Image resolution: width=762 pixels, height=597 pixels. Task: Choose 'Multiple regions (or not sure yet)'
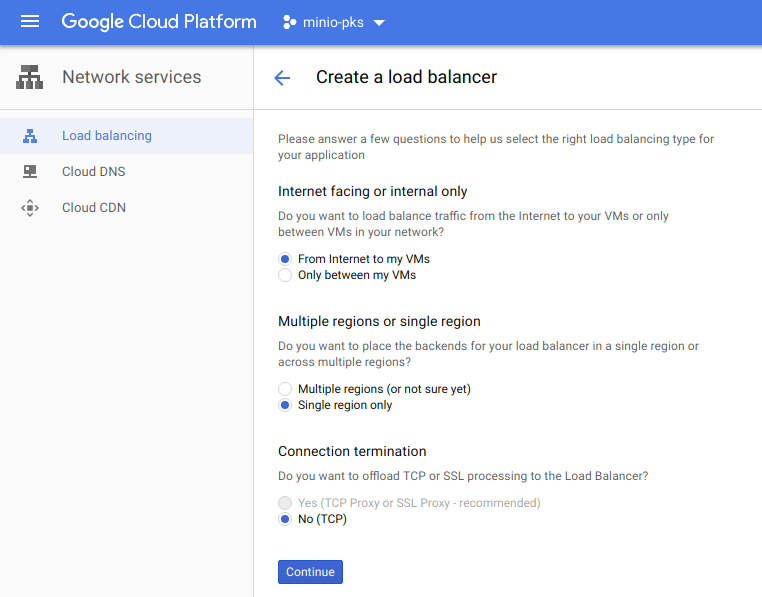(285, 389)
